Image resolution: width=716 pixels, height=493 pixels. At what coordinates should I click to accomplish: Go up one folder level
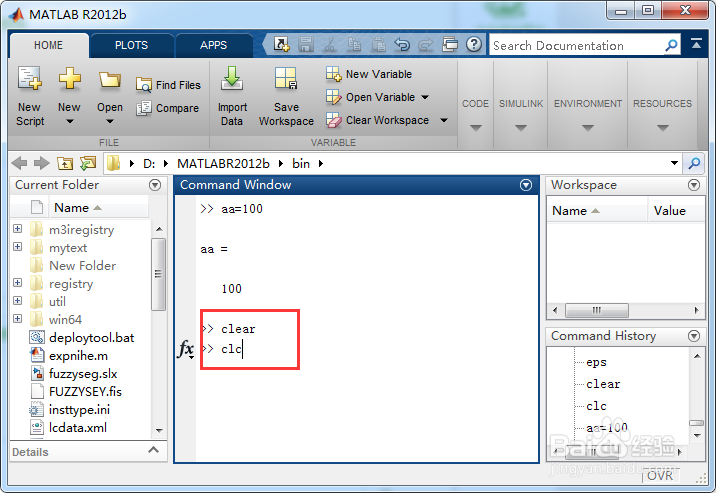click(65, 163)
